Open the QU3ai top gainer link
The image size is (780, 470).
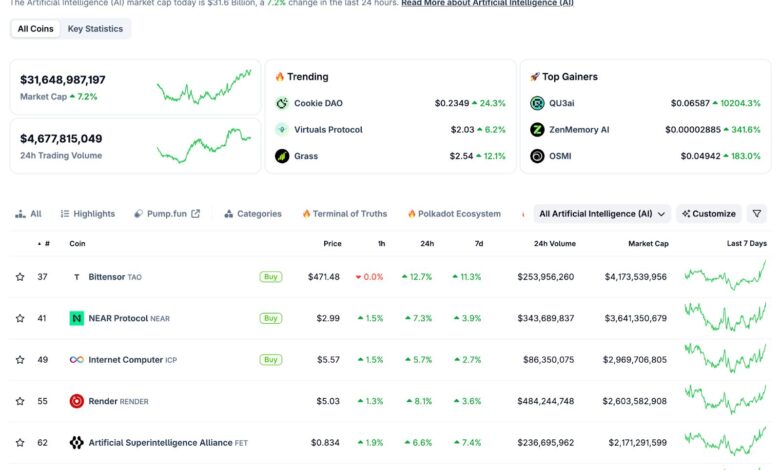[x=562, y=103]
